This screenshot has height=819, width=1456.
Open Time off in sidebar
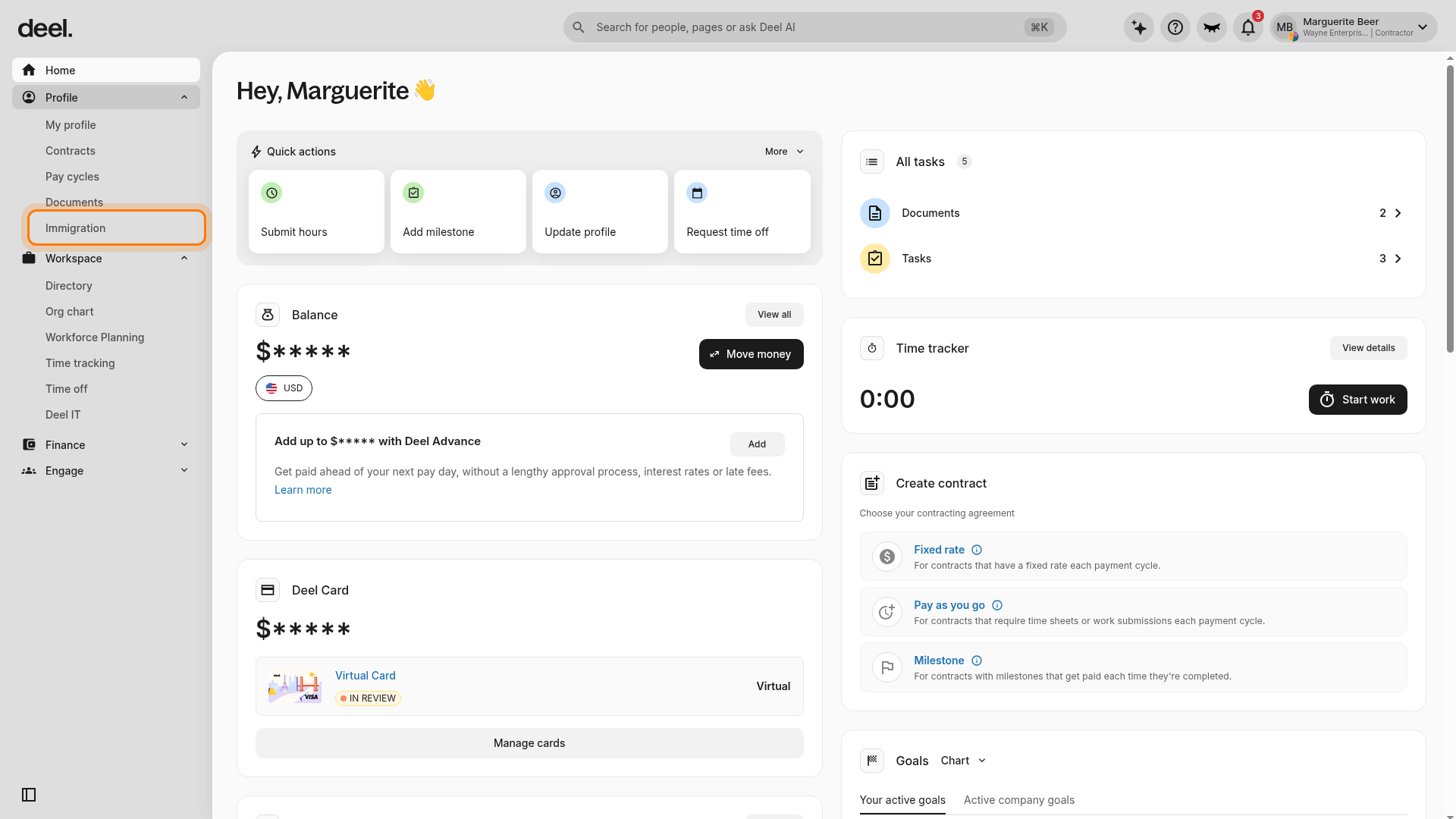point(67,389)
